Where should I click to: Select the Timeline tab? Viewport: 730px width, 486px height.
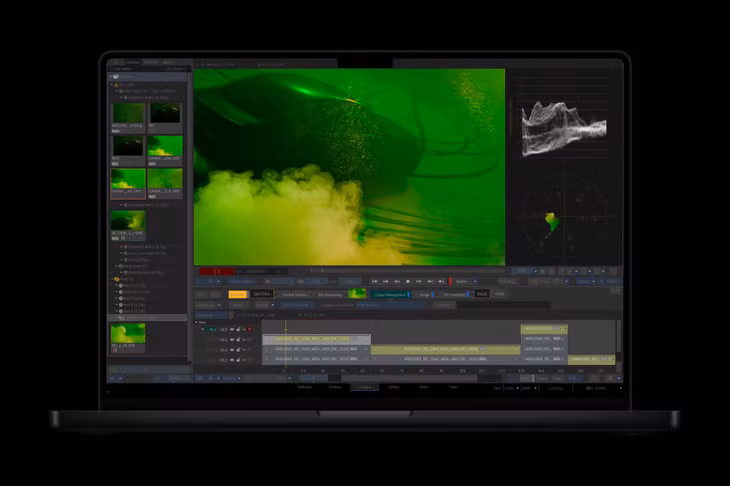[x=365, y=387]
